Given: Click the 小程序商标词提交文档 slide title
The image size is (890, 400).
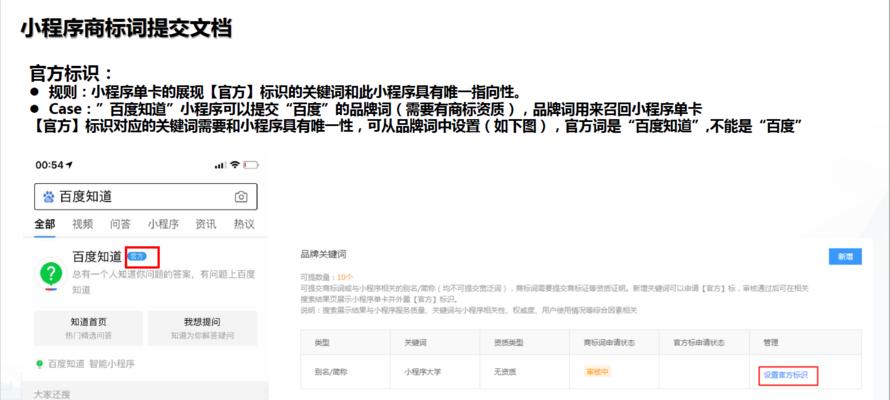Looking at the screenshot, I should (x=126, y=27).
